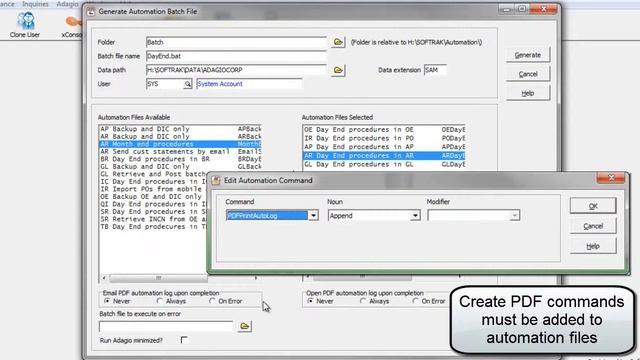Select 'TB Day End prodecures' row

click(x=153, y=227)
